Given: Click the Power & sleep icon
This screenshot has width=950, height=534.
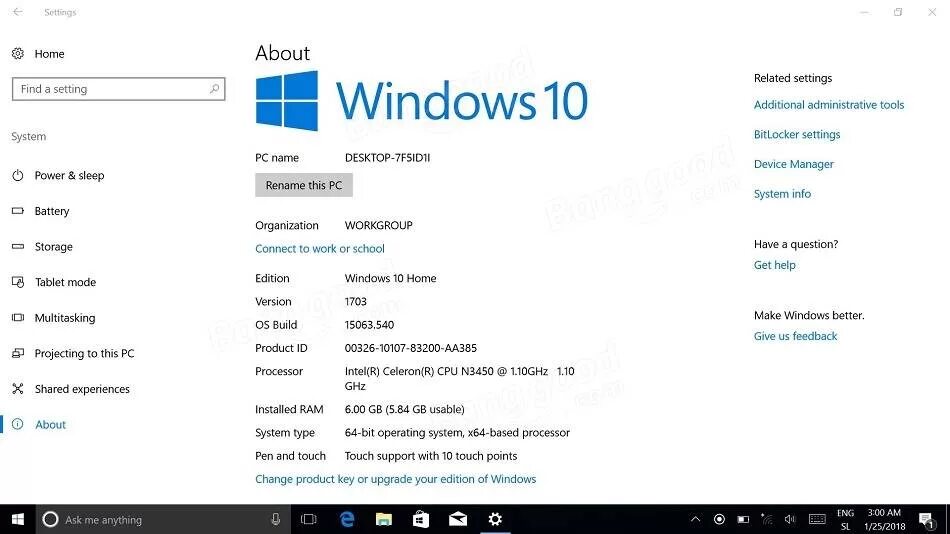Looking at the screenshot, I should [18, 176].
